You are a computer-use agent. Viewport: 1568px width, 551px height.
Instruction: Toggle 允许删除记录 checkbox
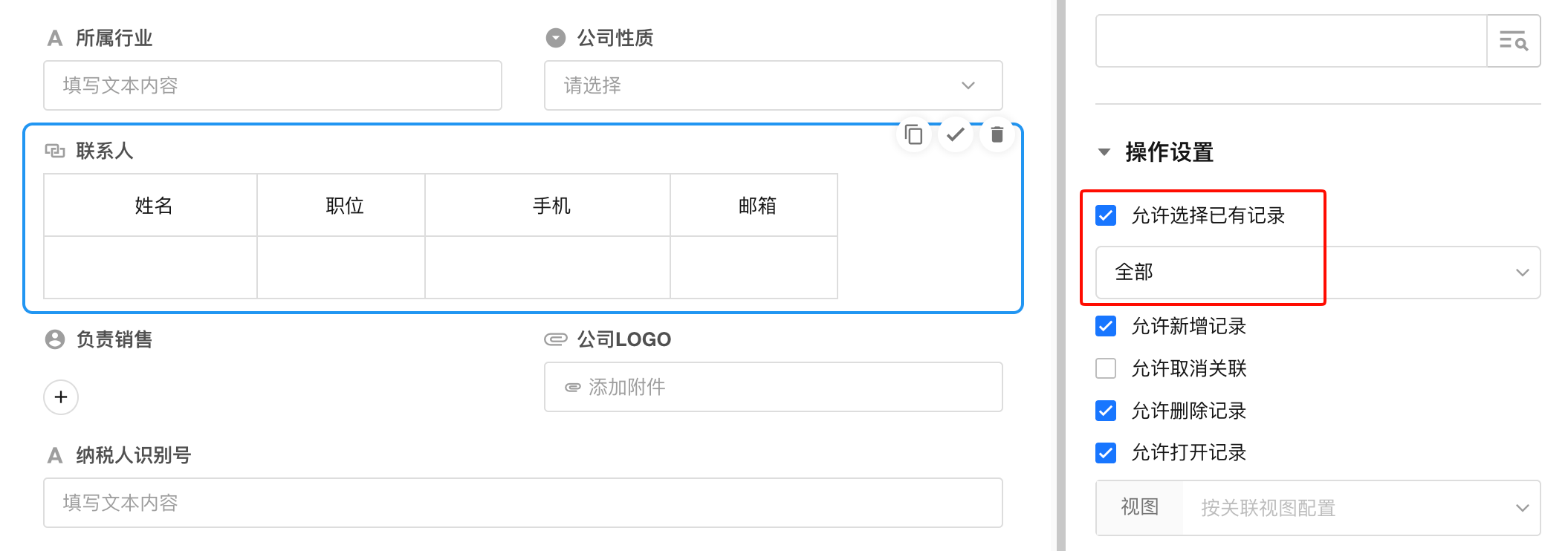pyautogui.click(x=1106, y=411)
